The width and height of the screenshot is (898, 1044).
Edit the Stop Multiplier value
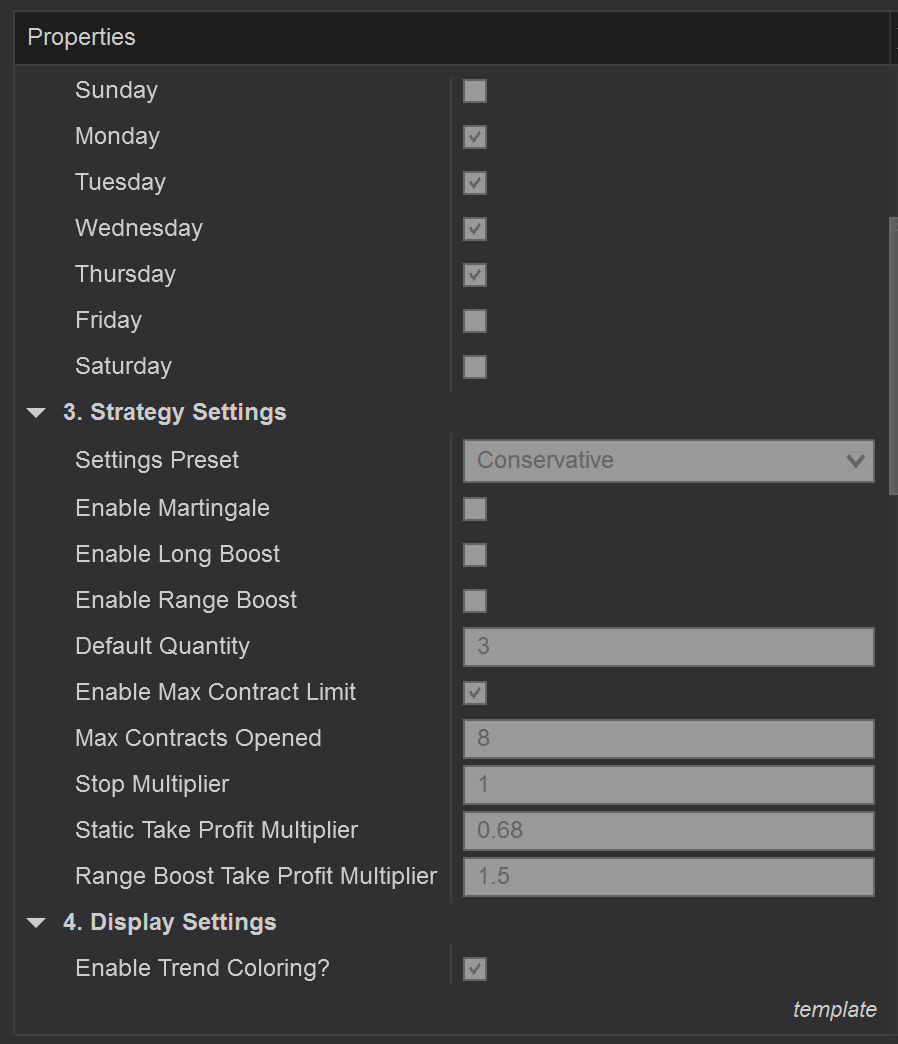tap(668, 785)
